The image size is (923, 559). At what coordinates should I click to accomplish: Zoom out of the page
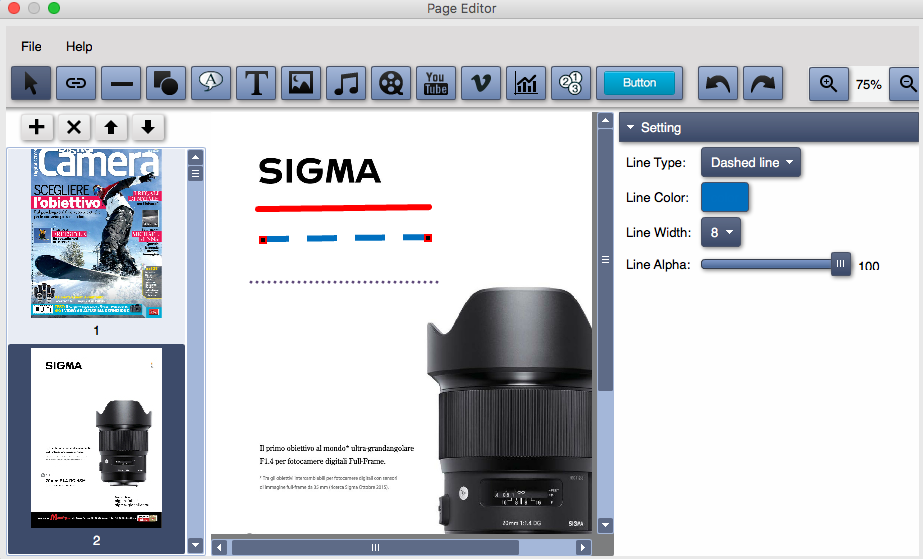[x=905, y=84]
